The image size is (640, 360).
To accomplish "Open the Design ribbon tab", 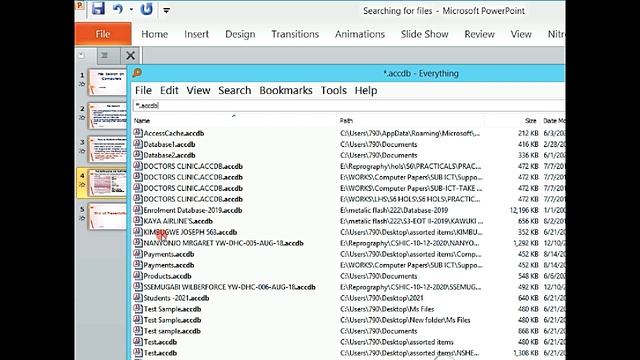I will click(x=240, y=34).
